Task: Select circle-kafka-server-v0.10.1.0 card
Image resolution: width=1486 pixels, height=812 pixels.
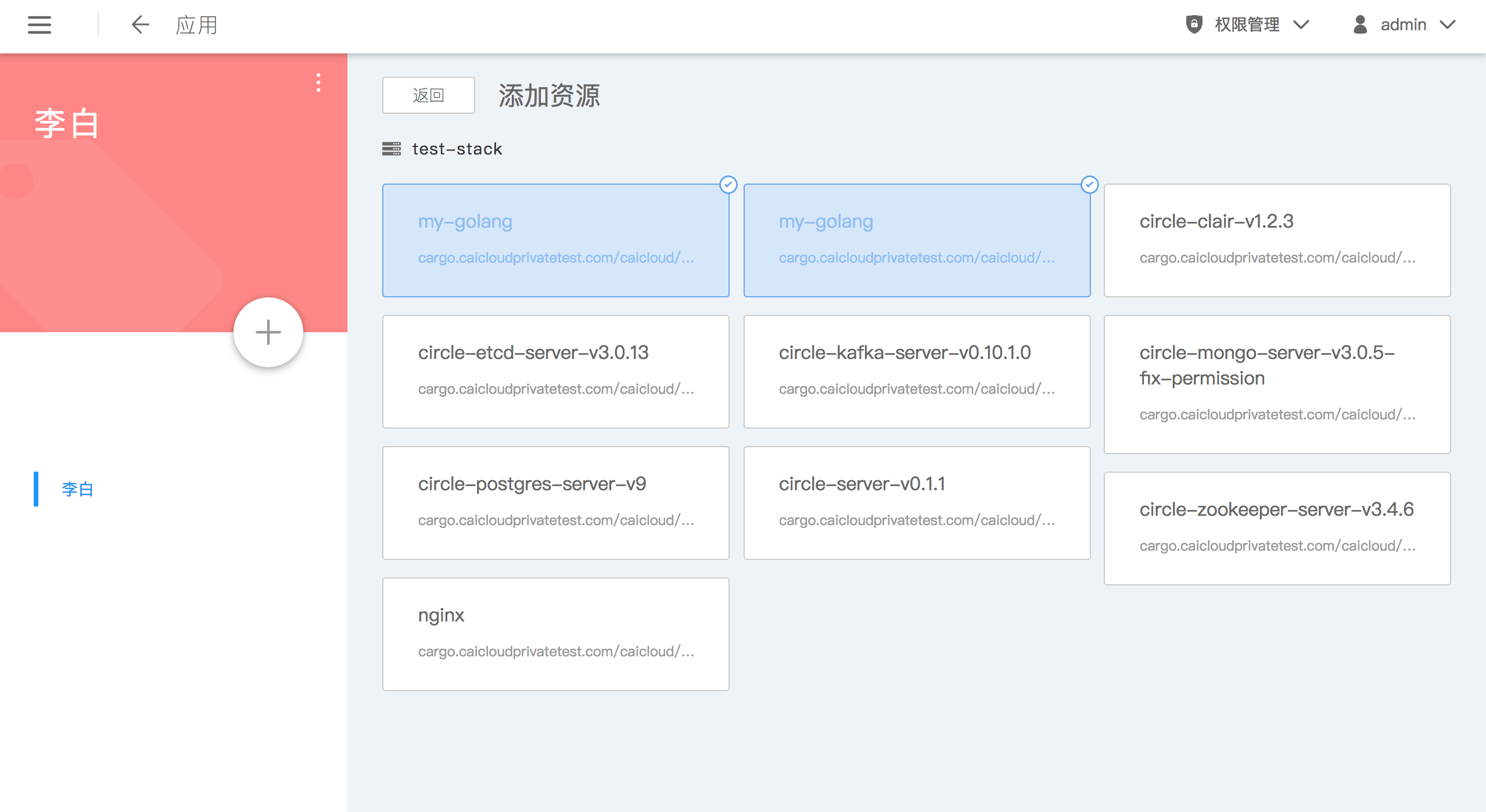Action: [917, 371]
